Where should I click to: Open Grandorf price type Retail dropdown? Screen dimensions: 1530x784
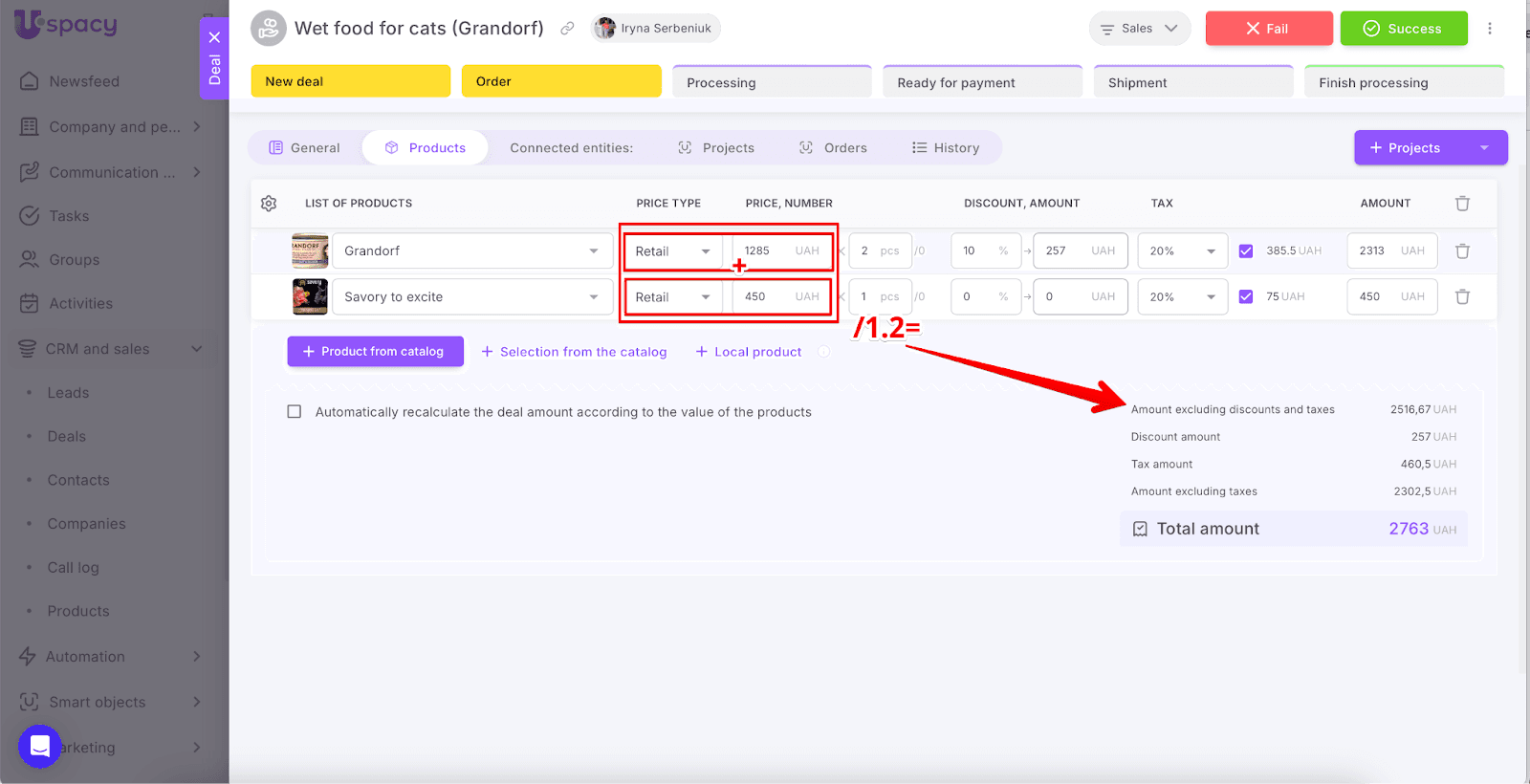[x=673, y=251]
